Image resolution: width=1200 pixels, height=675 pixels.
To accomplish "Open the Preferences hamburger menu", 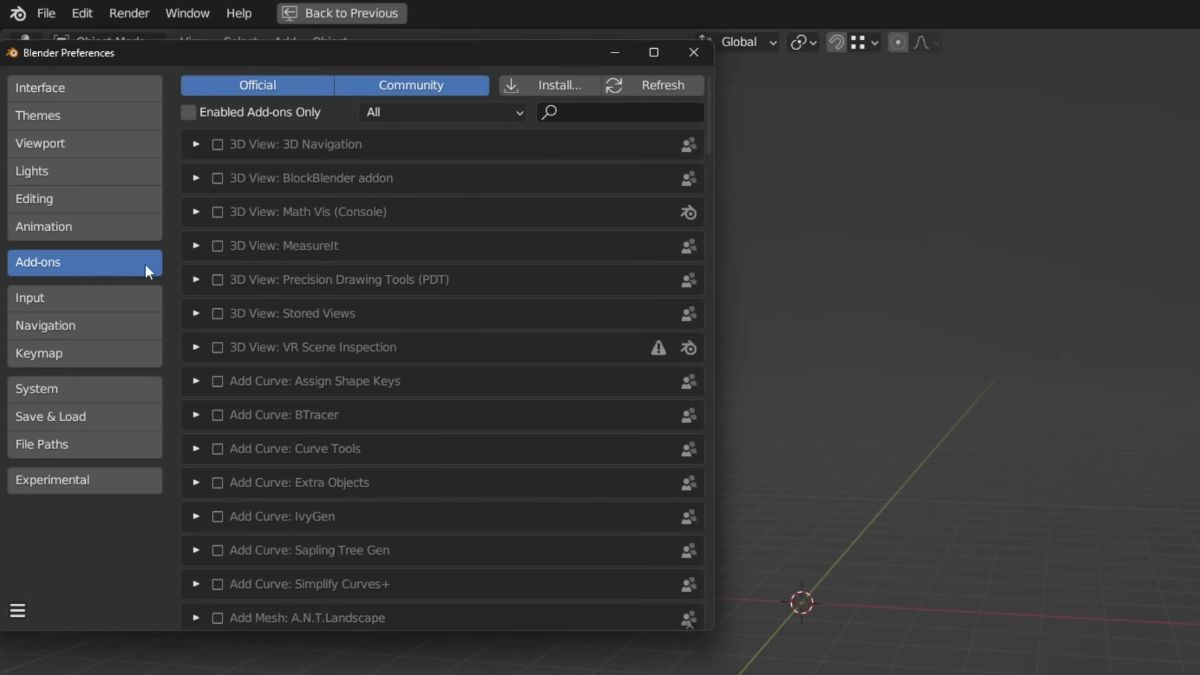I will (17, 610).
